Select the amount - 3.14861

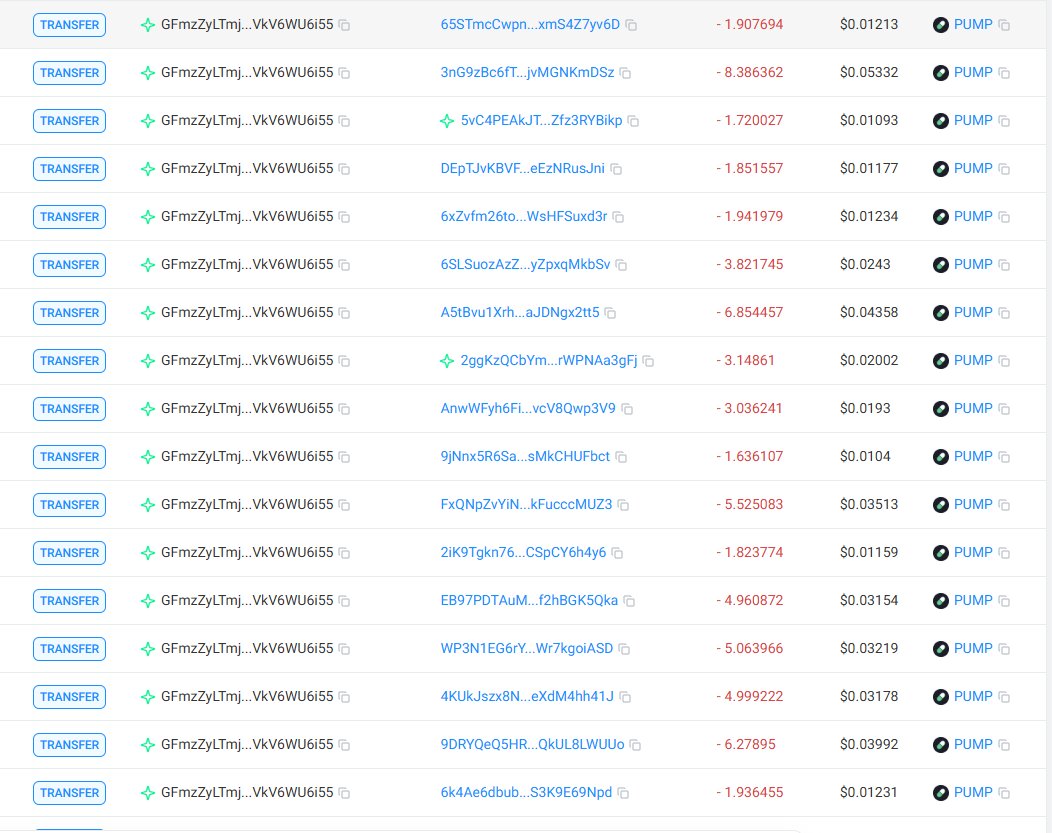point(745,360)
